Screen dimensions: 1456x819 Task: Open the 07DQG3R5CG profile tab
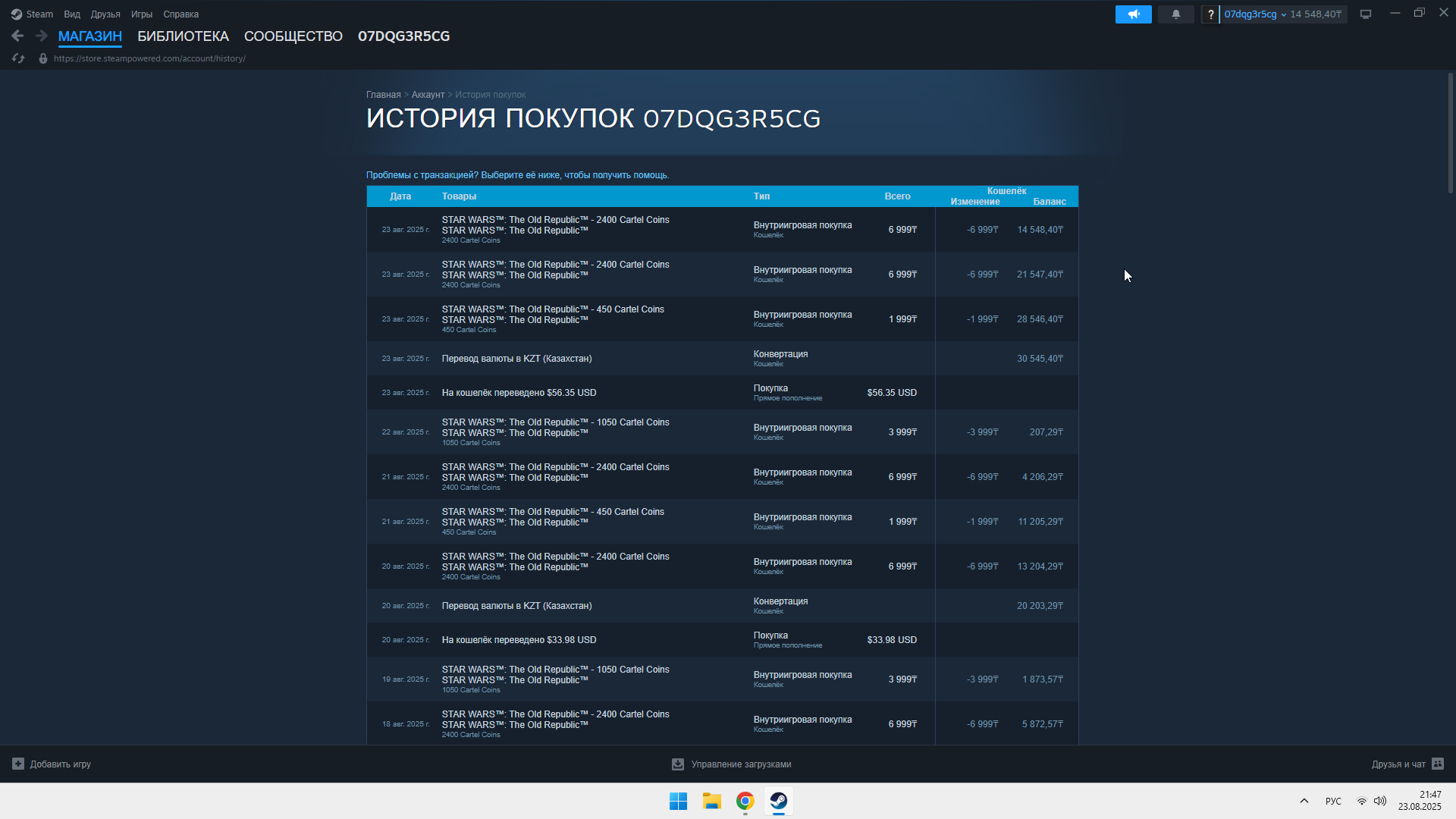click(404, 36)
